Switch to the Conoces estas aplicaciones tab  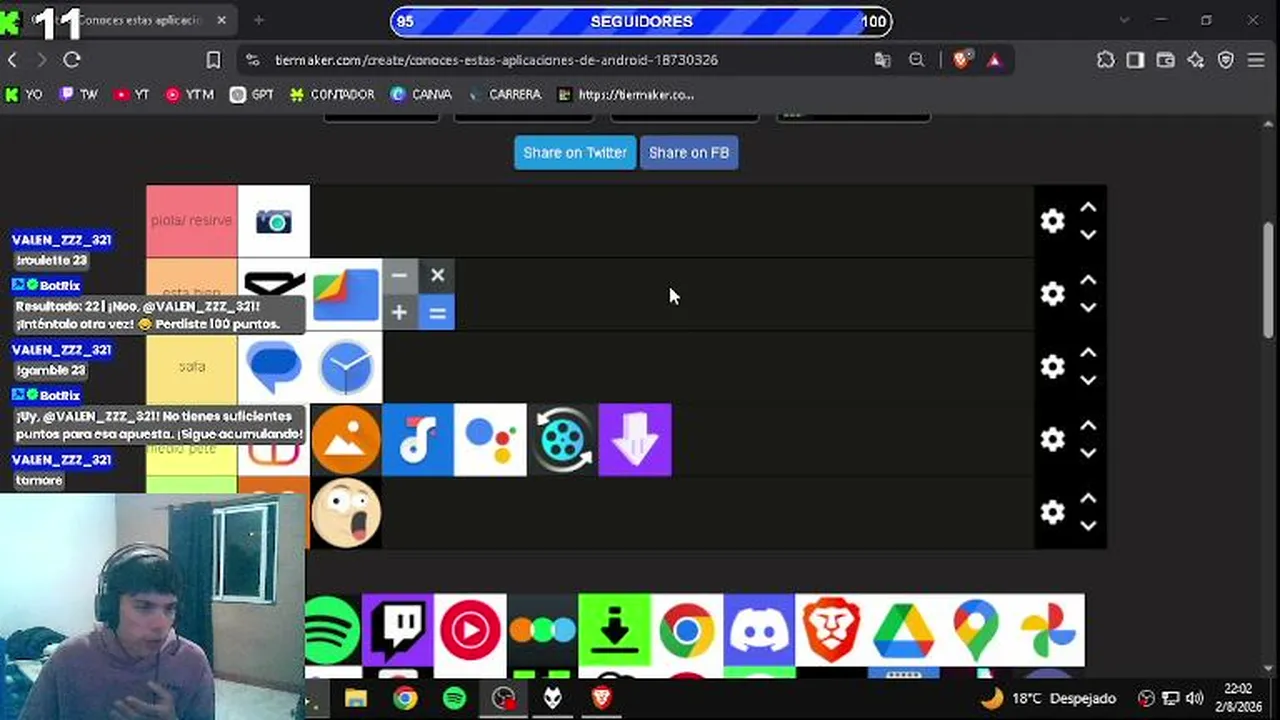(131, 20)
